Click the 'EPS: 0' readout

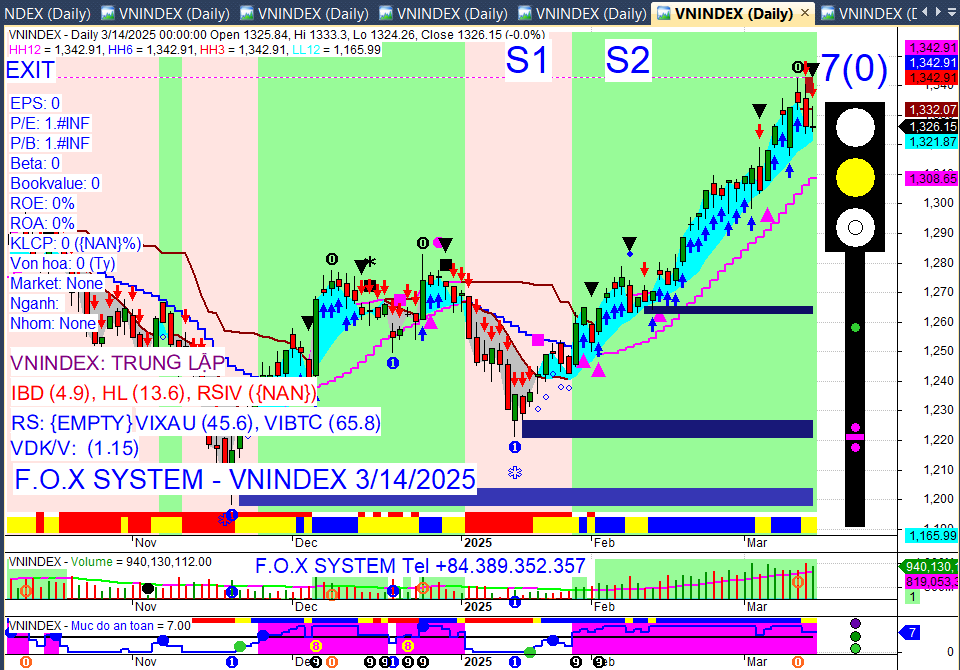[x=35, y=103]
